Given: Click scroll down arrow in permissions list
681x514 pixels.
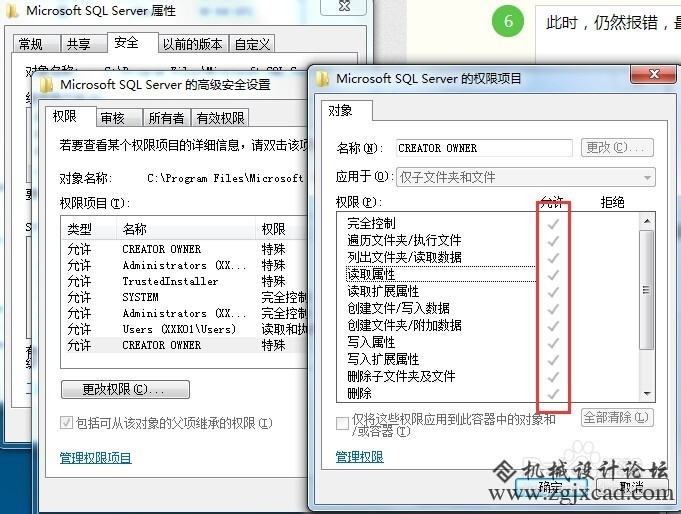Looking at the screenshot, I should coord(647,394).
